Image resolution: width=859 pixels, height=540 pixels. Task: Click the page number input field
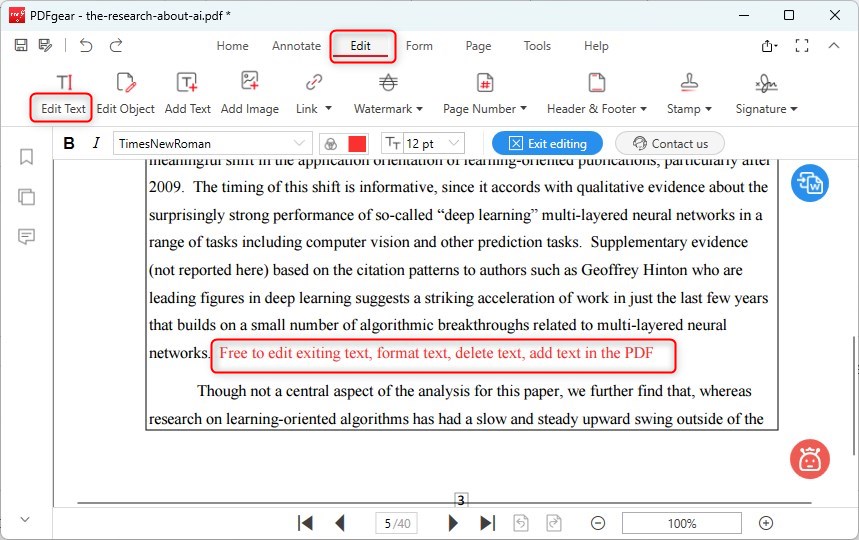(x=397, y=524)
